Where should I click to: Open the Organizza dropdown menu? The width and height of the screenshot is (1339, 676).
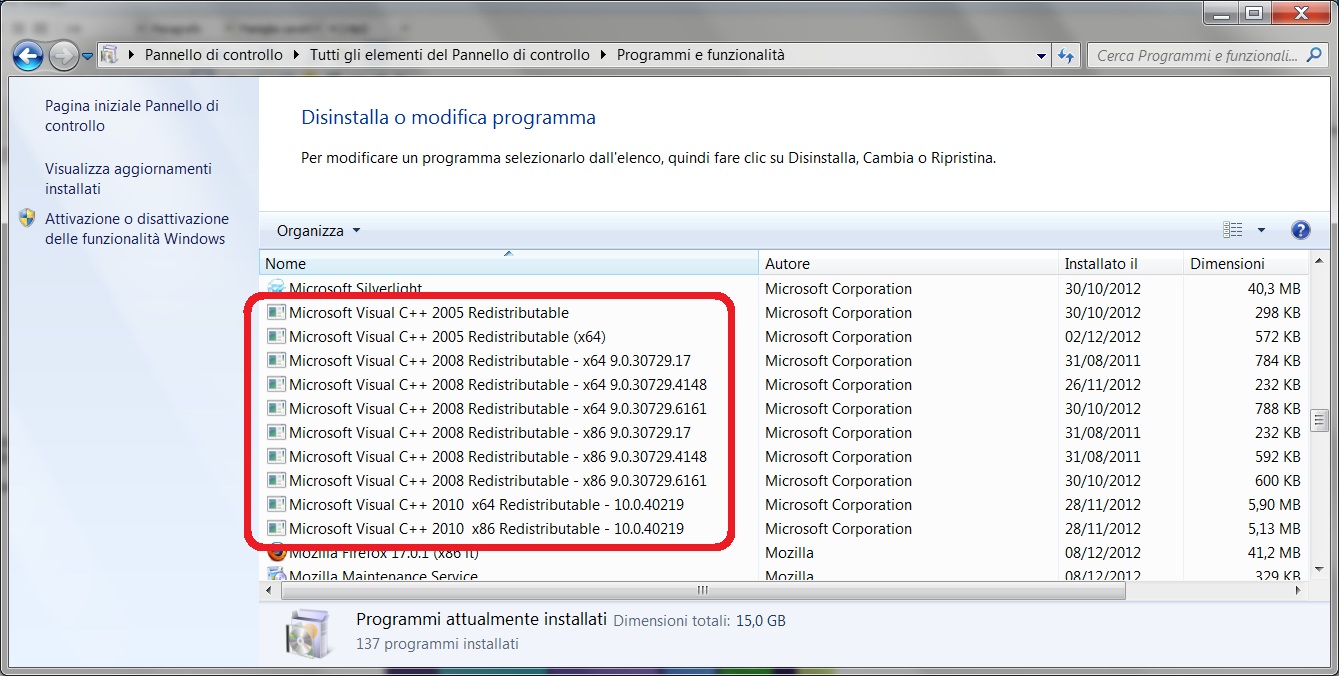(x=319, y=231)
